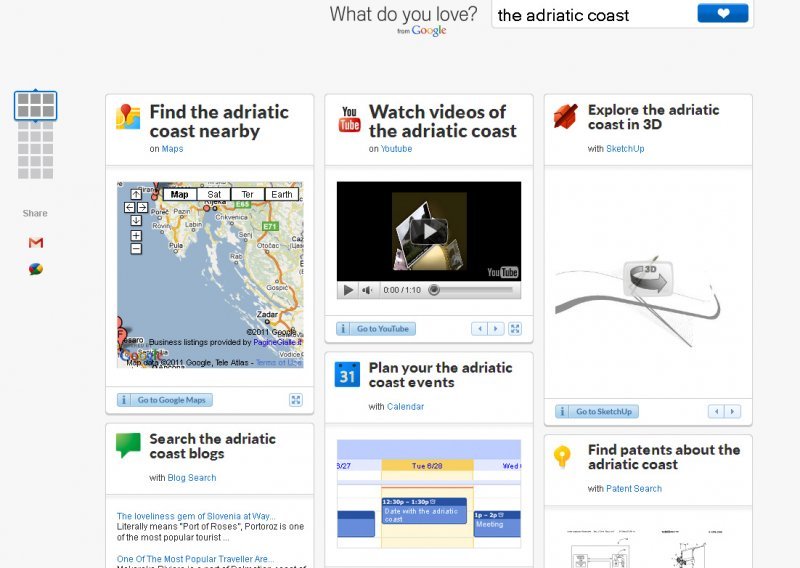Pan the map left with the arrow
Image resolution: width=800 pixels, height=568 pixels.
pos(129,208)
